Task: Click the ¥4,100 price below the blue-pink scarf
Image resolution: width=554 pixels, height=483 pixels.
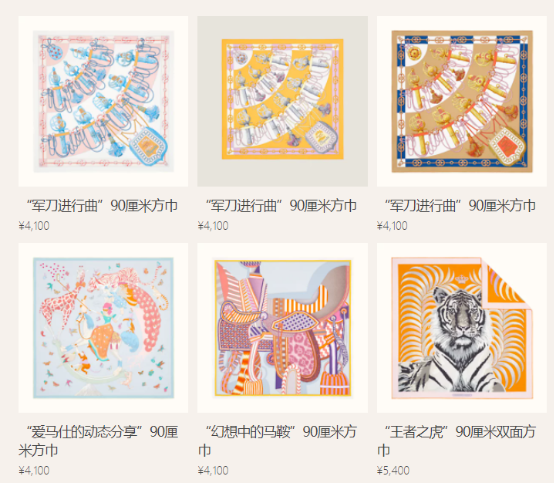Action: coord(34,226)
